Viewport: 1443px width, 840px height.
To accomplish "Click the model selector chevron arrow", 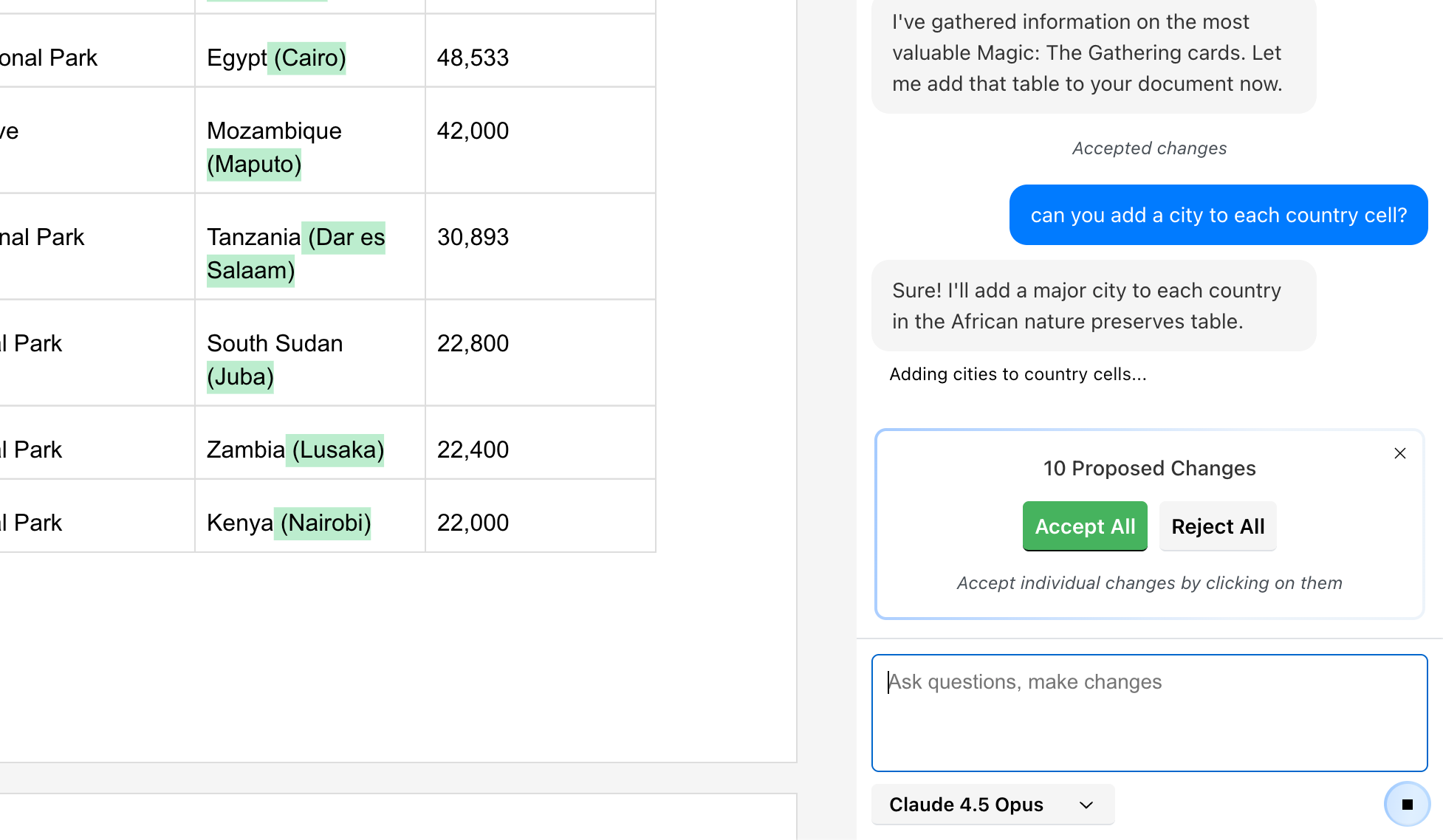I will pyautogui.click(x=1086, y=805).
